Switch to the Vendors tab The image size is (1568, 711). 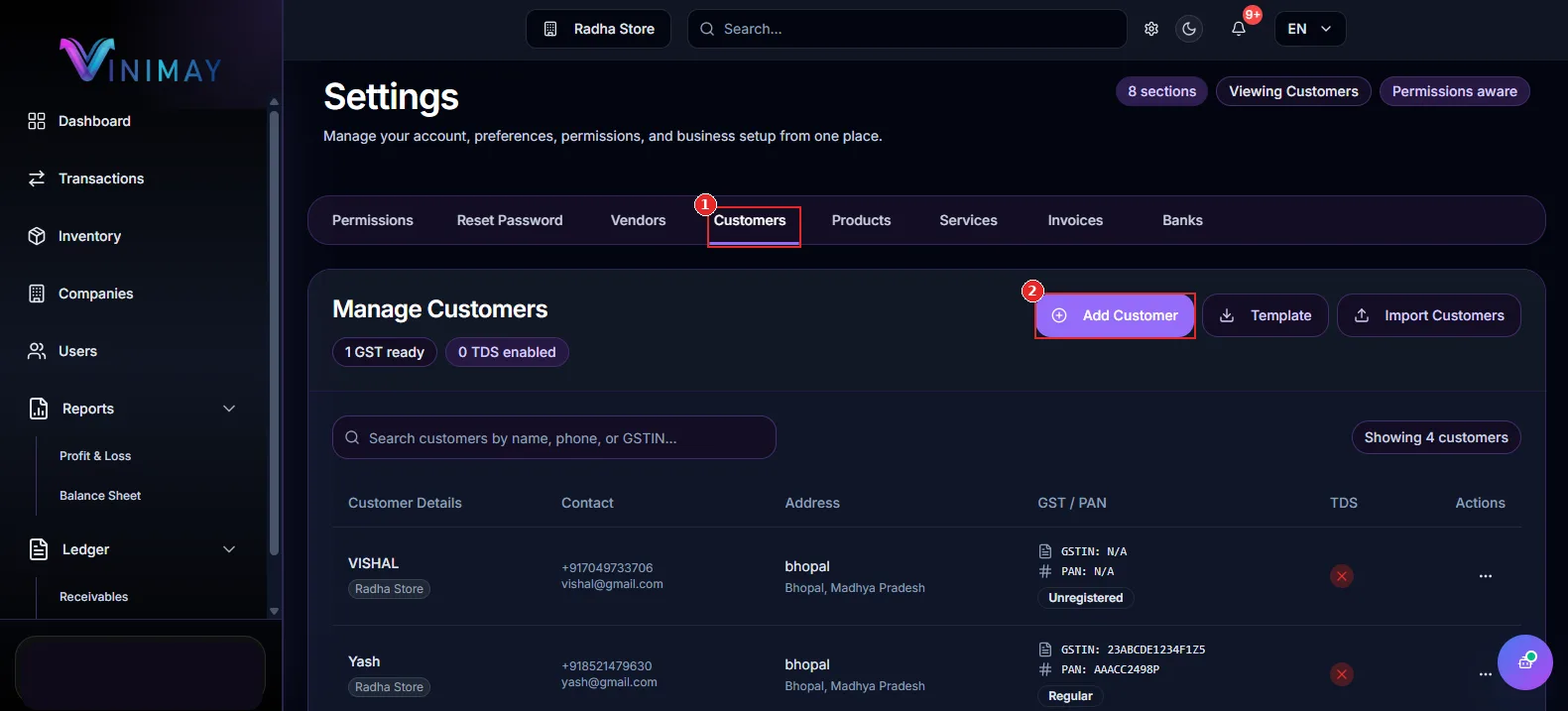point(639,220)
